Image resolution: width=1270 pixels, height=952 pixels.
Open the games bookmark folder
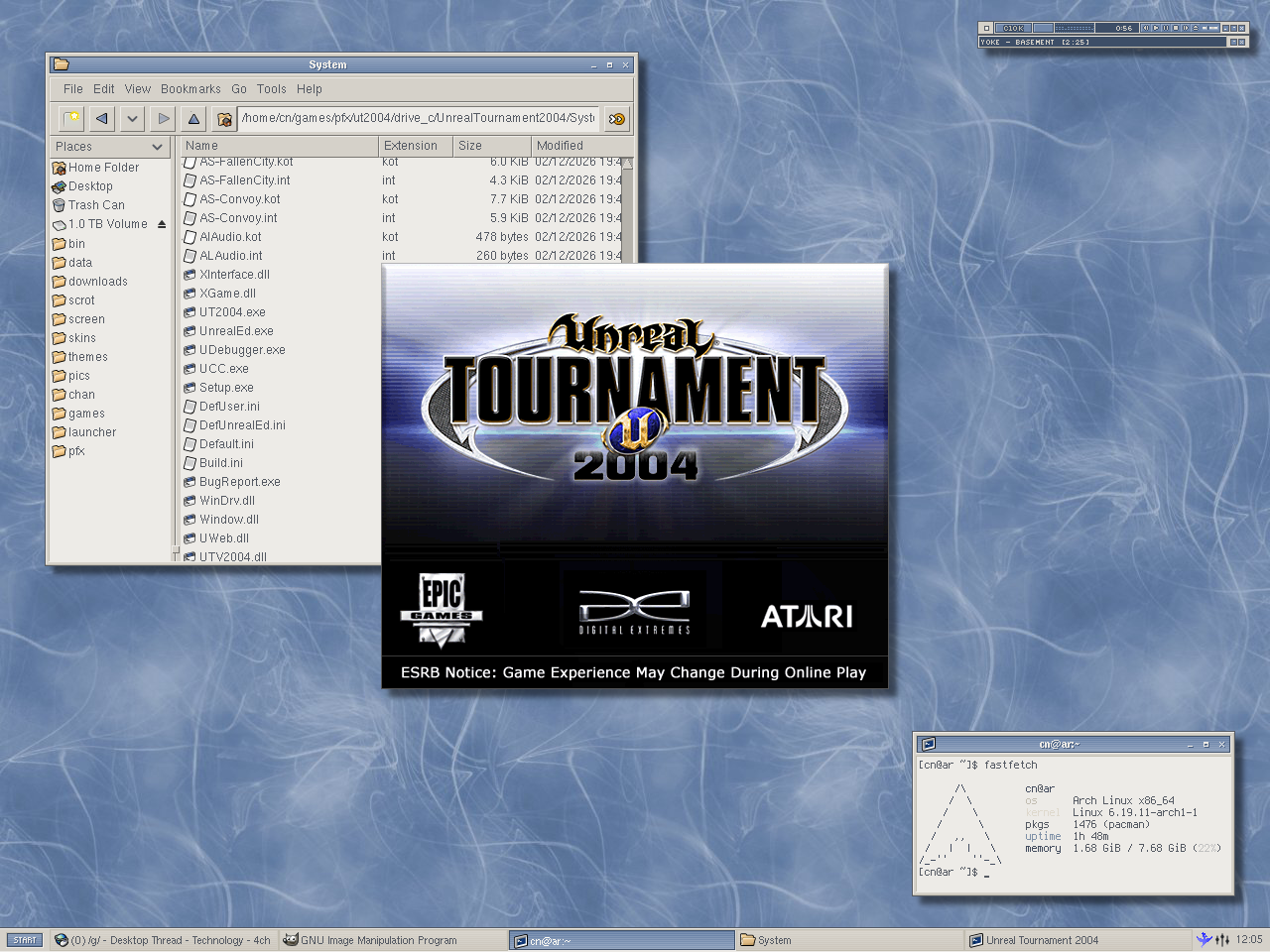coord(78,414)
